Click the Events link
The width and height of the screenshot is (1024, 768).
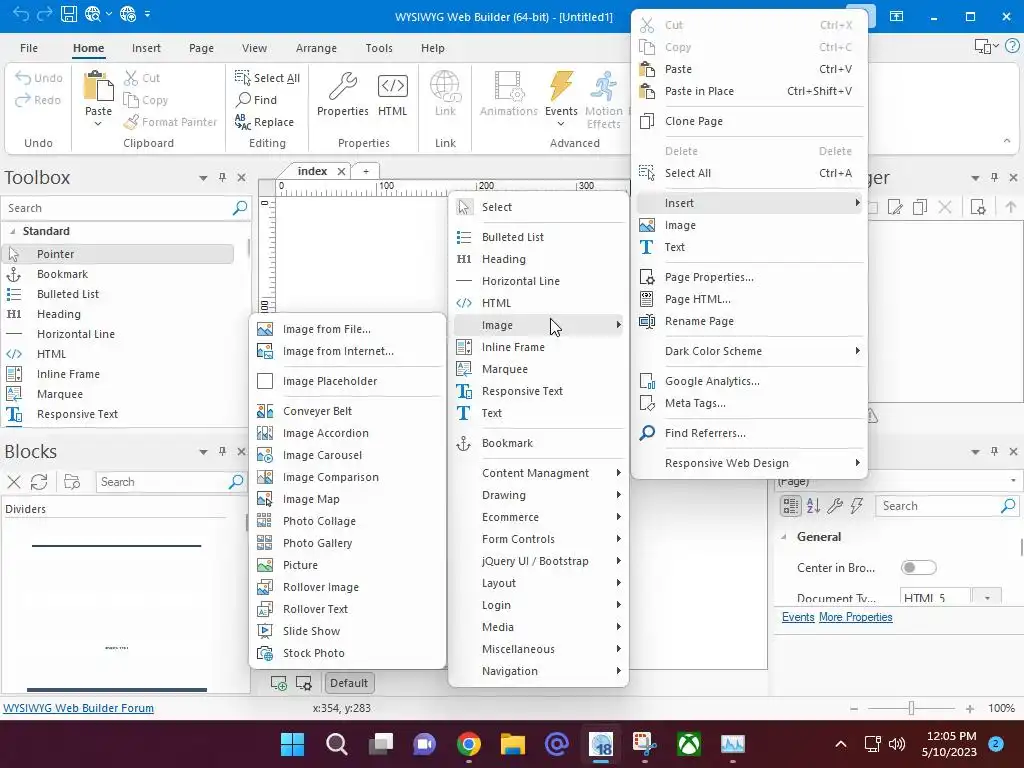click(798, 617)
